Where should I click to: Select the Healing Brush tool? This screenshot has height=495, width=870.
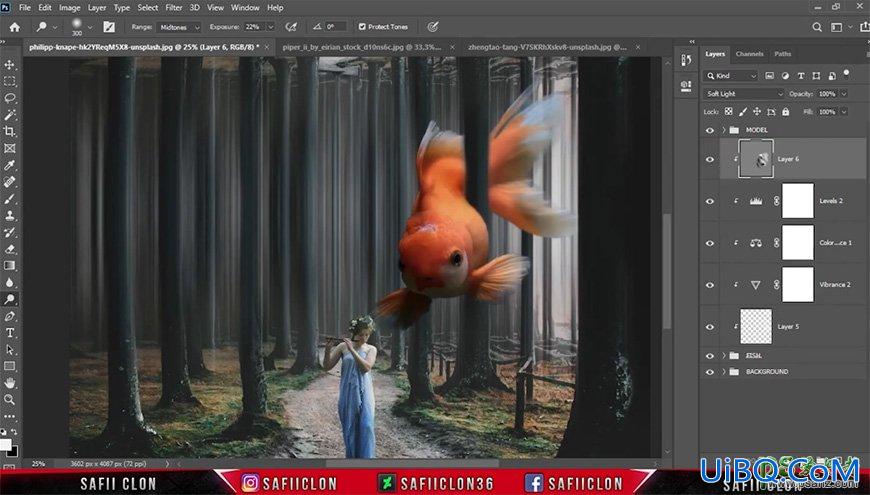tap(9, 182)
